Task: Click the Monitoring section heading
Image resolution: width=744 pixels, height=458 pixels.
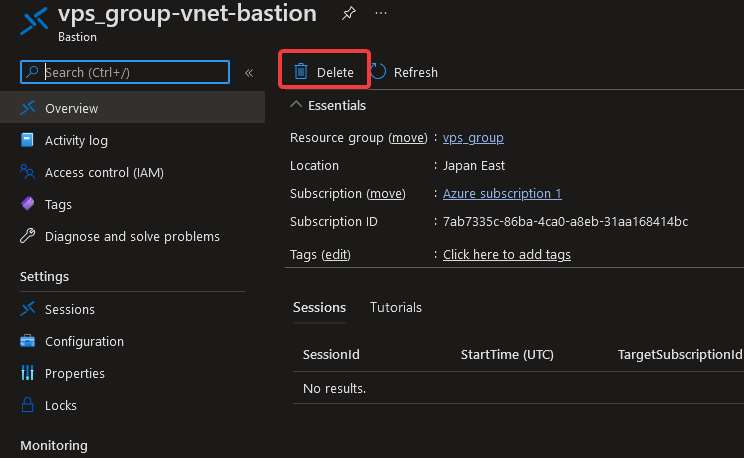Action: 54,445
